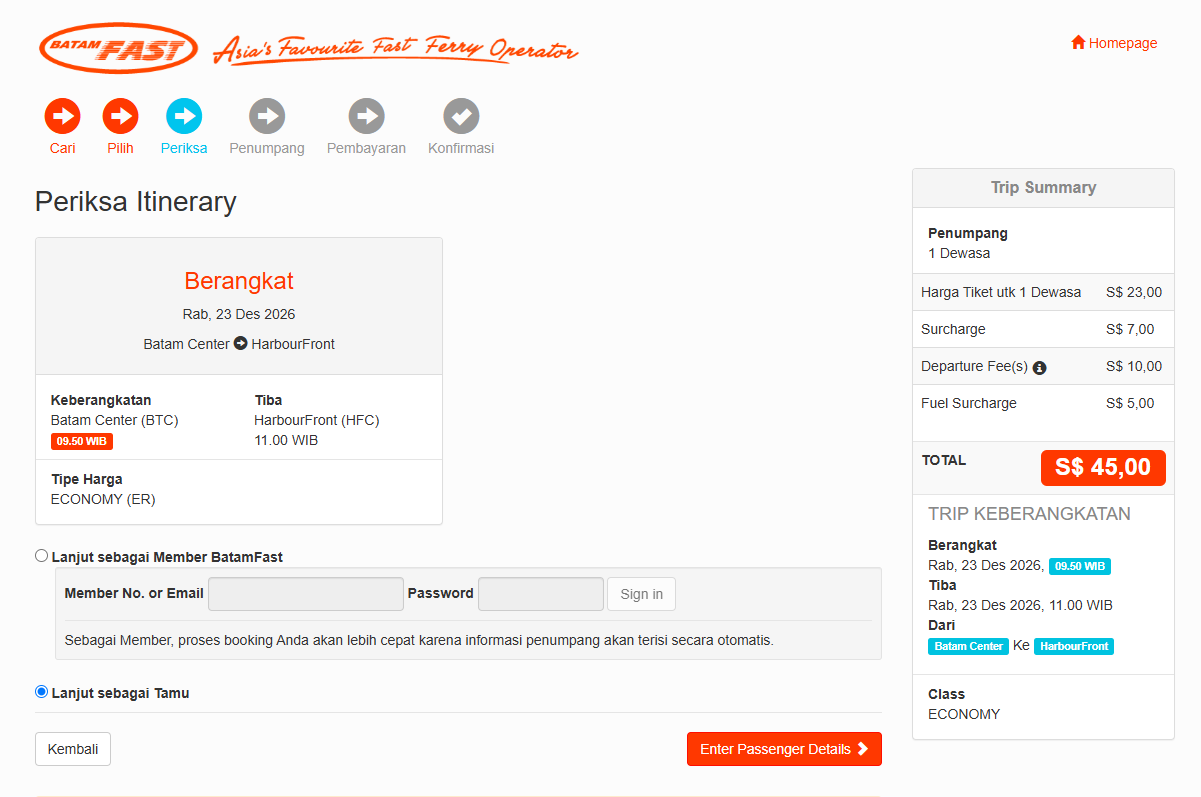
Task: Click the Pilih step label
Action: pyautogui.click(x=120, y=148)
